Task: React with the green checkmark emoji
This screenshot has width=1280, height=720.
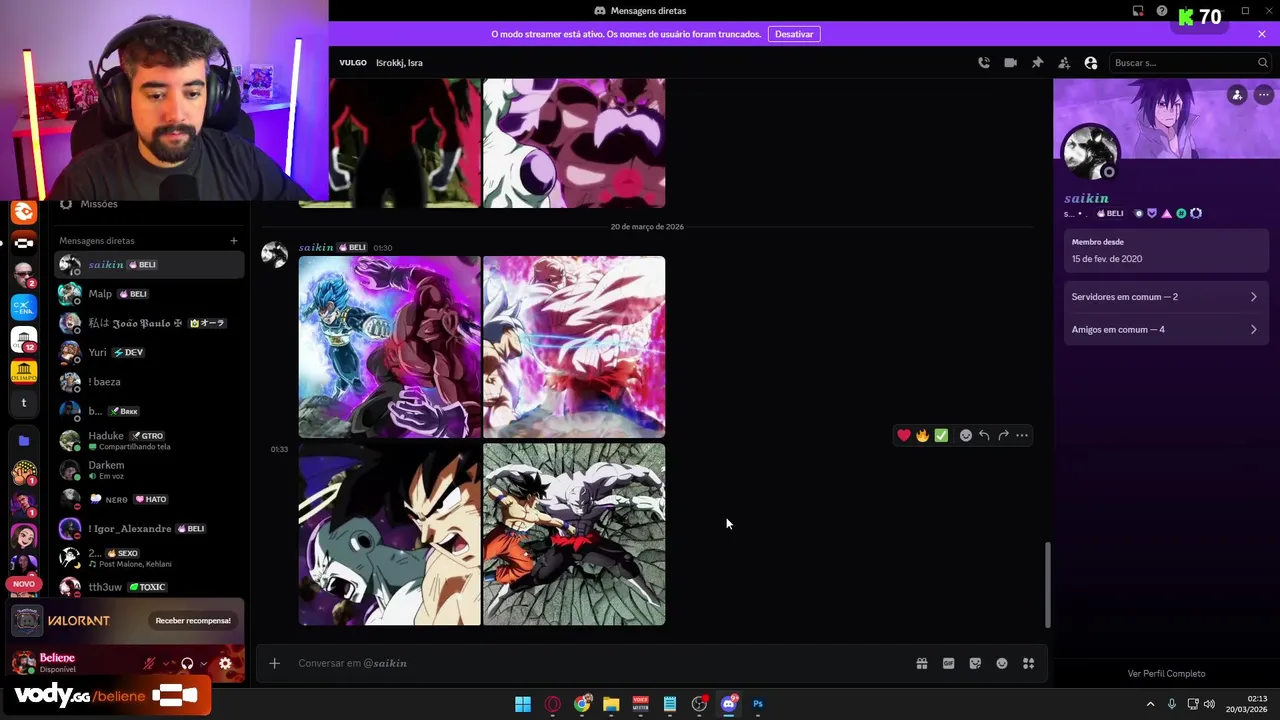Action: pos(941,435)
